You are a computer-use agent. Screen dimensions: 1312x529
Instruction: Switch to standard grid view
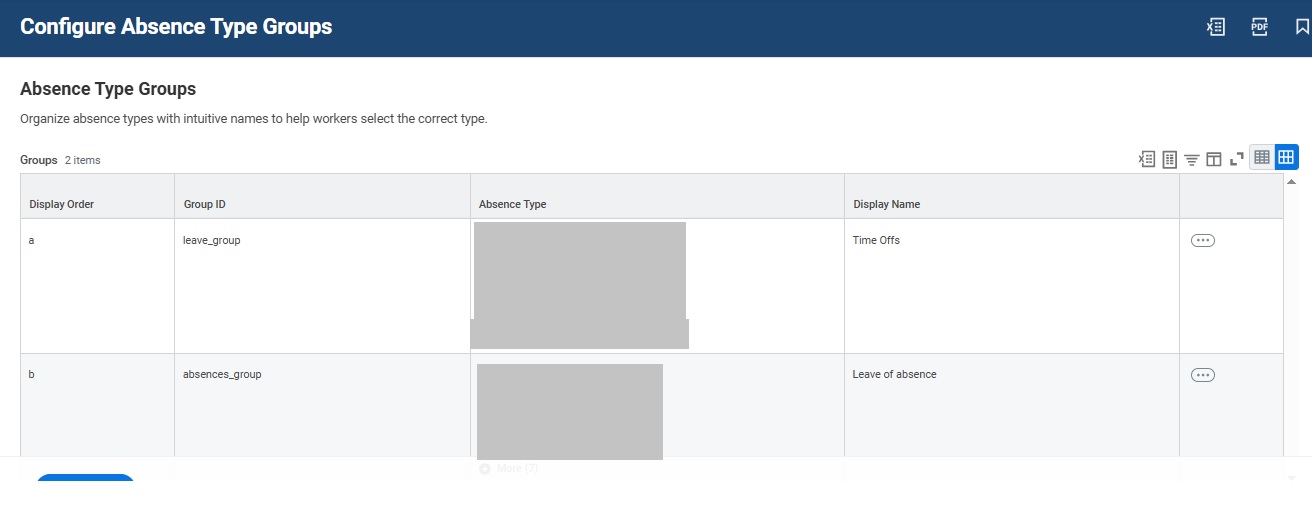pos(1286,157)
